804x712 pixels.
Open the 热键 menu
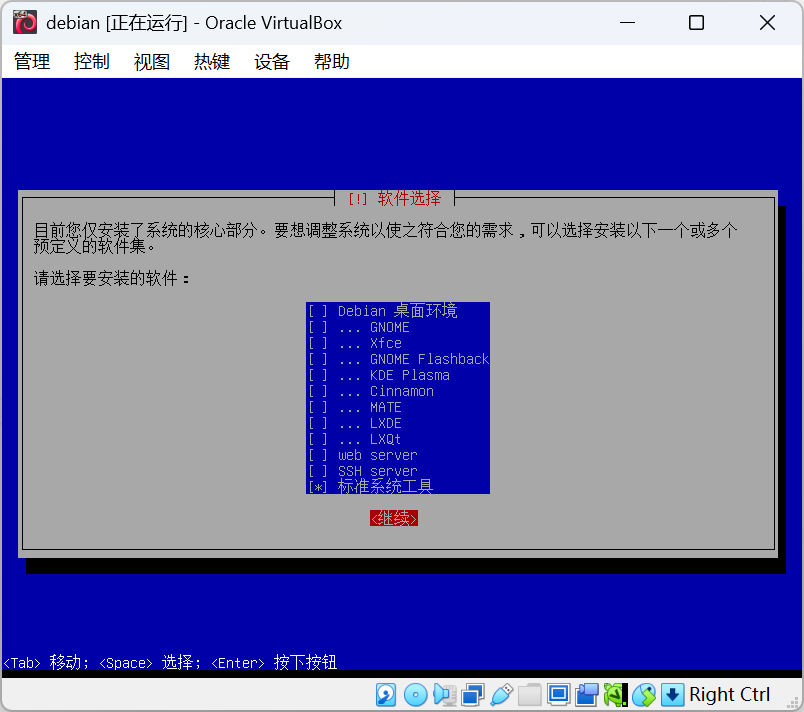coord(212,62)
